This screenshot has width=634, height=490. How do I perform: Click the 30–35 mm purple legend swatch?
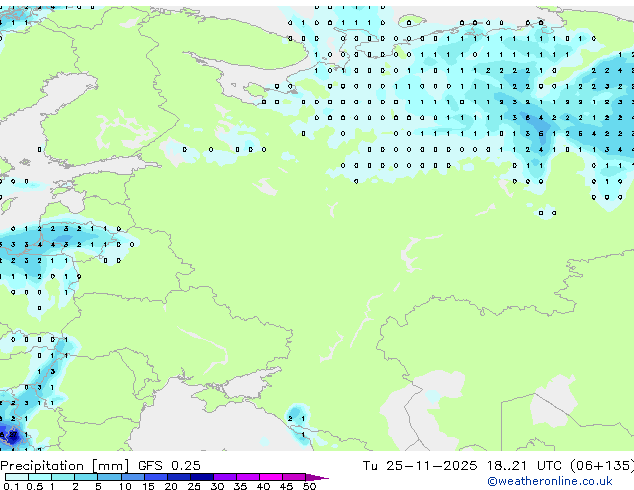(224, 477)
